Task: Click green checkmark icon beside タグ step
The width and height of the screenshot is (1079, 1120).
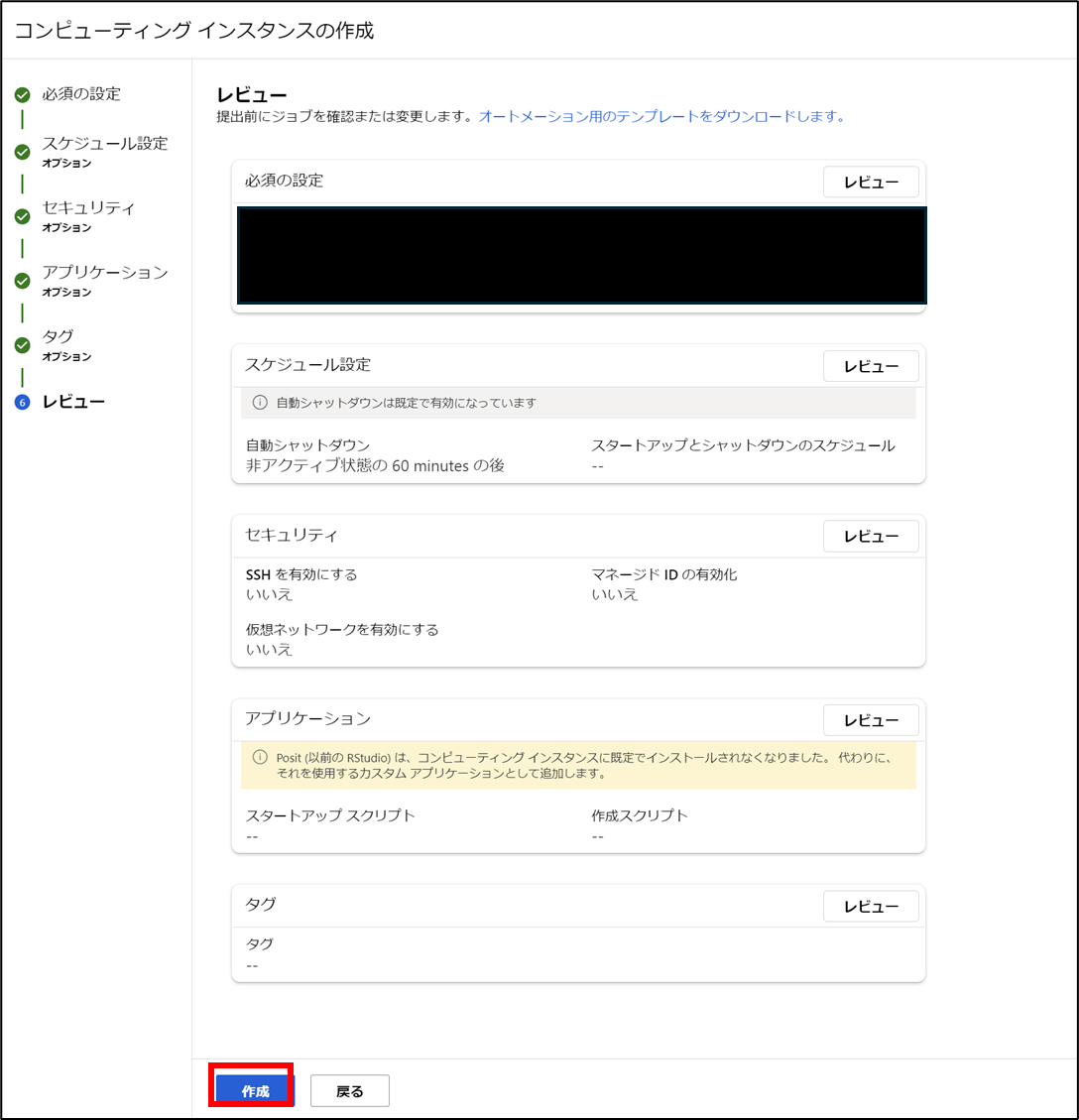Action: pos(22,345)
